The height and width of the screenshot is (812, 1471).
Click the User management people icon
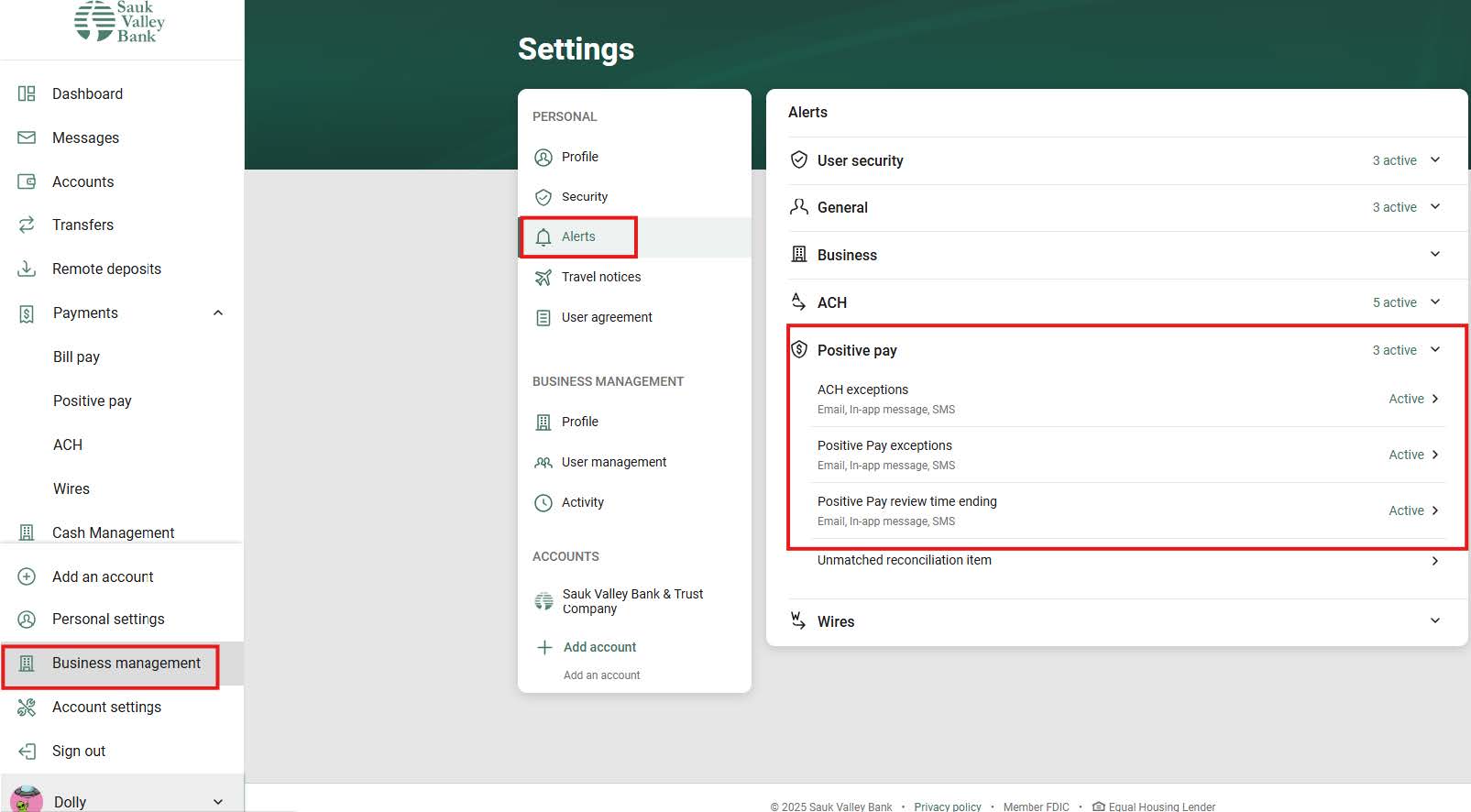click(x=543, y=462)
